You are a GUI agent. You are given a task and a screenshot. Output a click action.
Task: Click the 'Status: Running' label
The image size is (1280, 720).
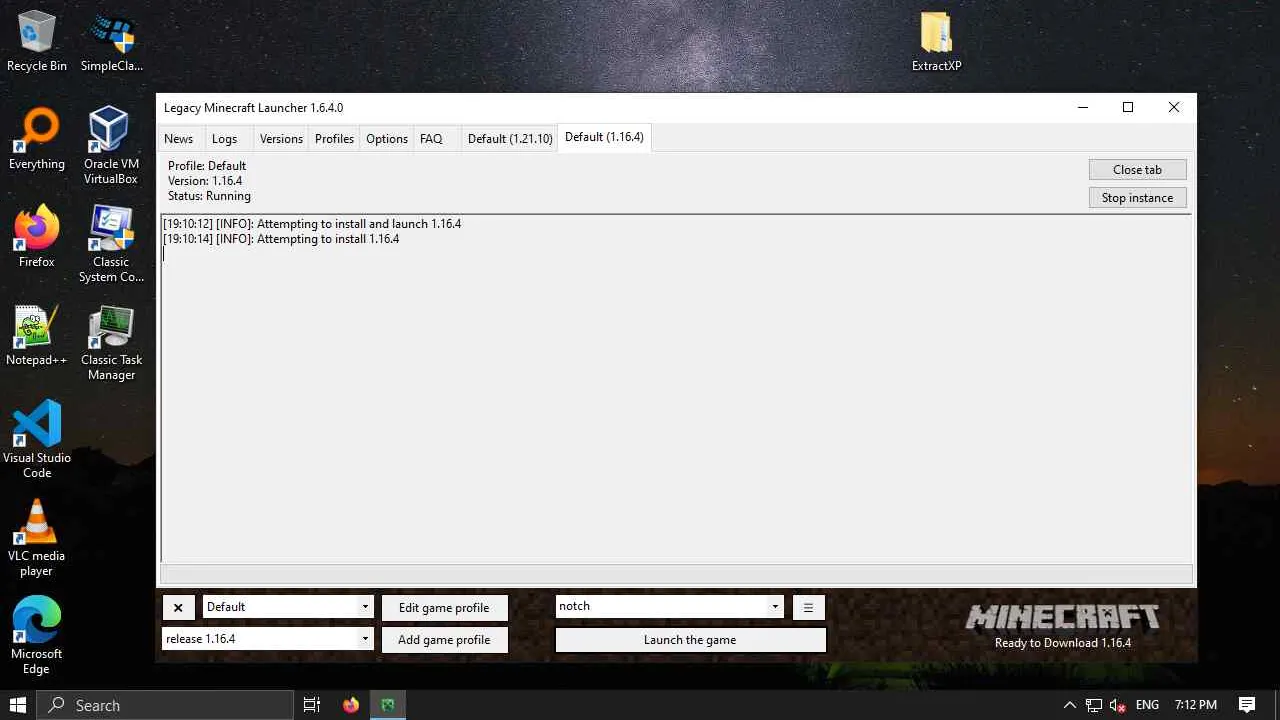click(x=209, y=196)
